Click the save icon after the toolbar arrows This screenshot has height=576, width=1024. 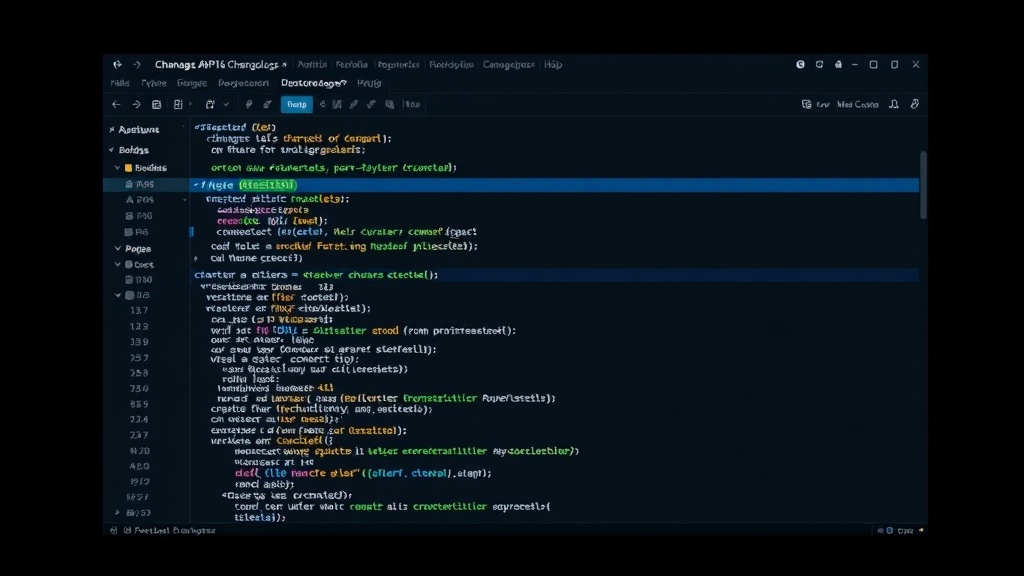point(156,104)
